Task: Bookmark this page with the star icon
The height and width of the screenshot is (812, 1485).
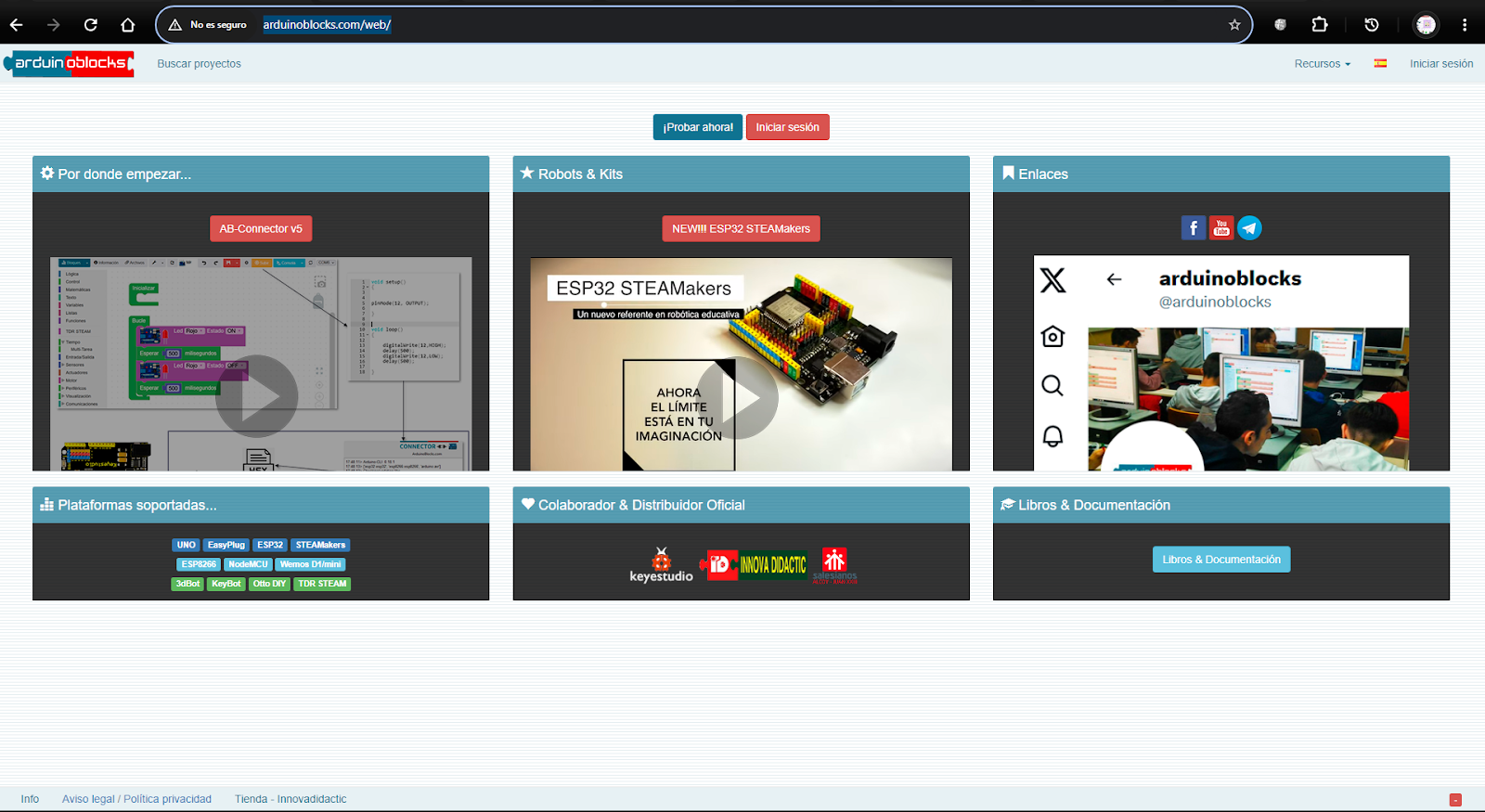Action: (1234, 25)
